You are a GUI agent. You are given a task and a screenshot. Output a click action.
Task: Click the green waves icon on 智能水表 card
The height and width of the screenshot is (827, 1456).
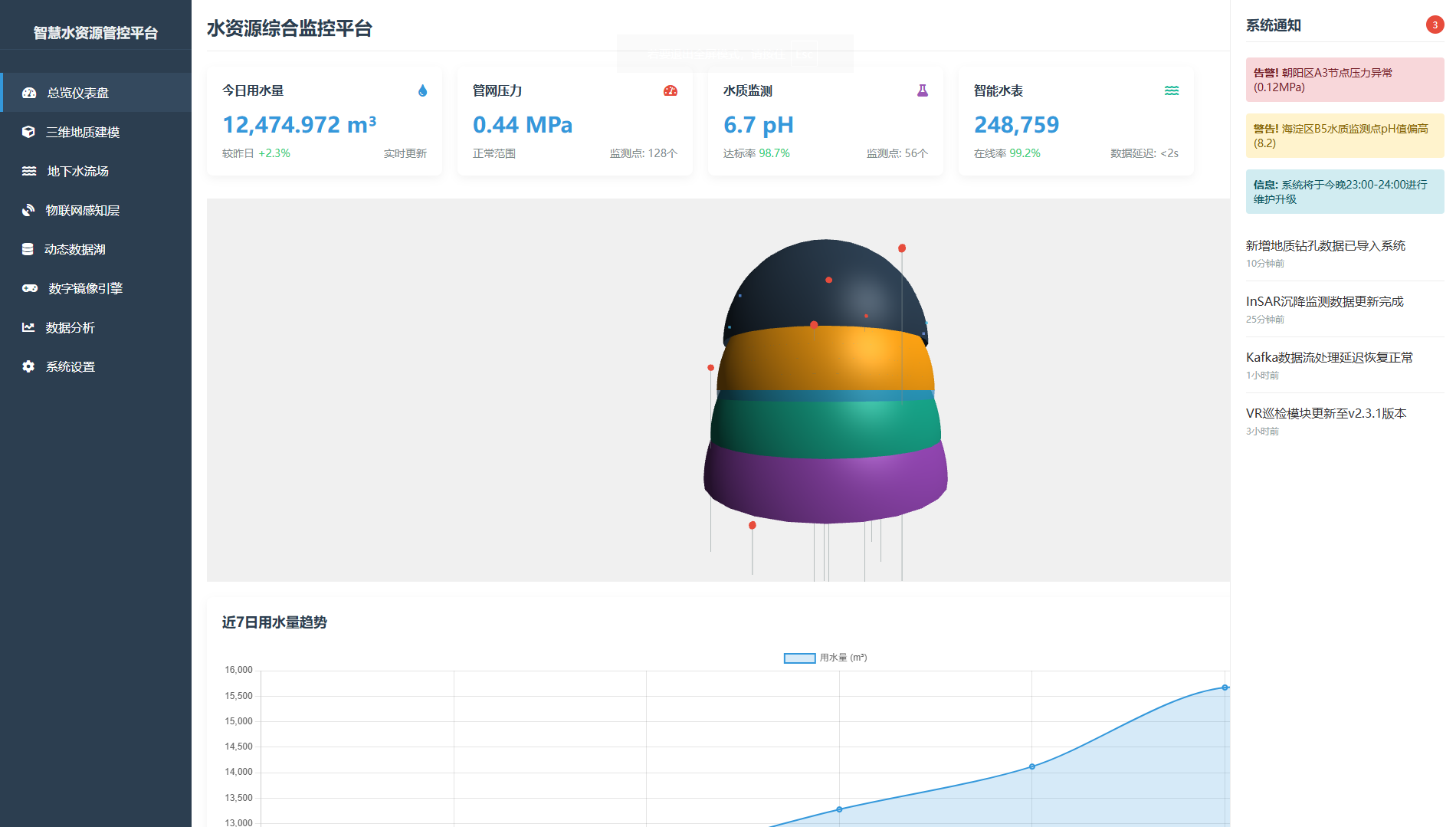1172,90
